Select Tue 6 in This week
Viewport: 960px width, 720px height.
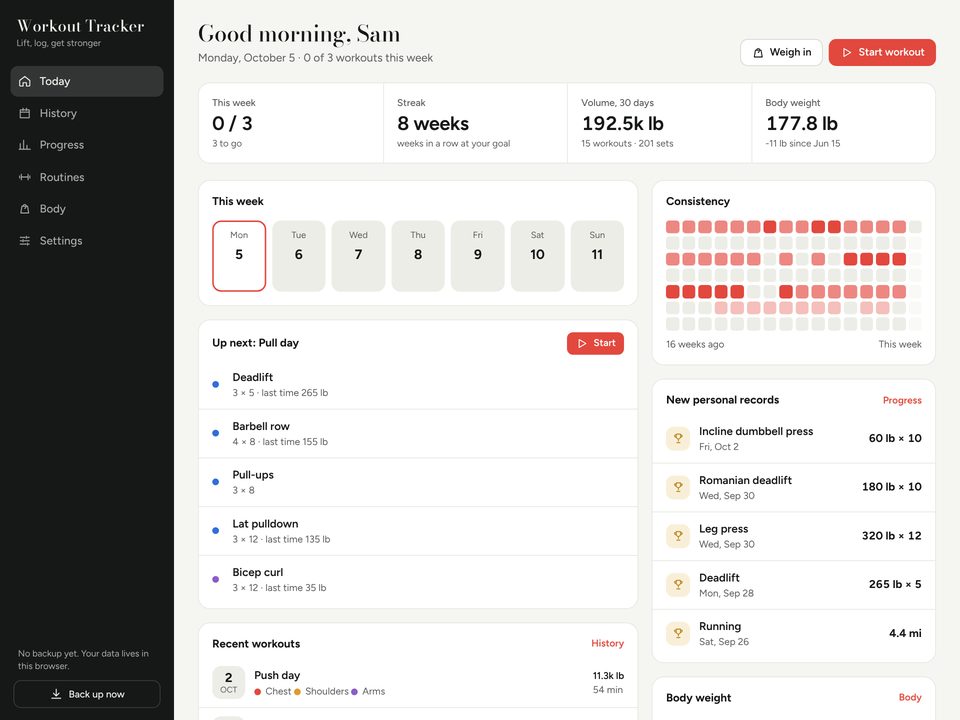point(299,256)
